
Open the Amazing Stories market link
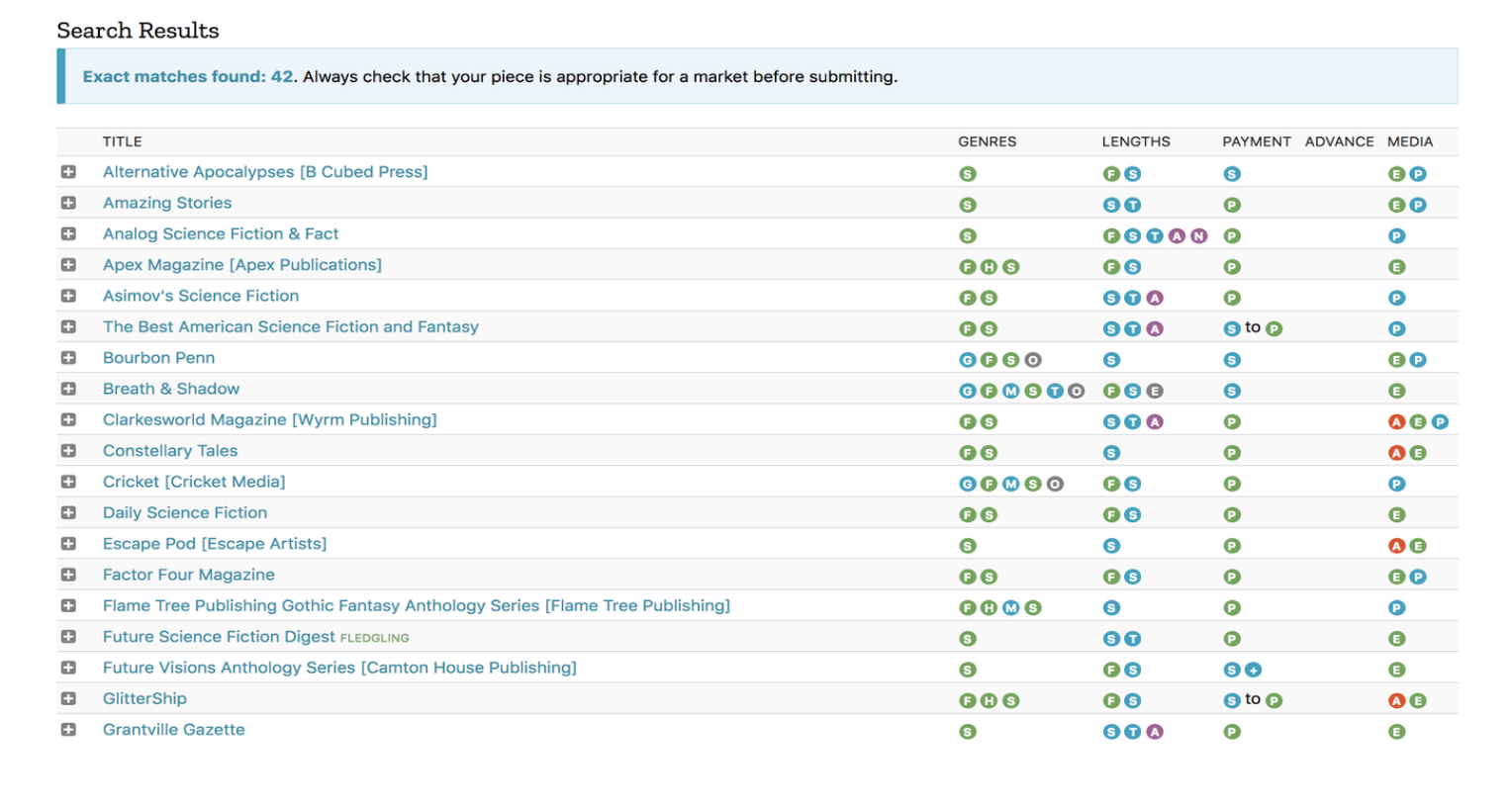[167, 203]
